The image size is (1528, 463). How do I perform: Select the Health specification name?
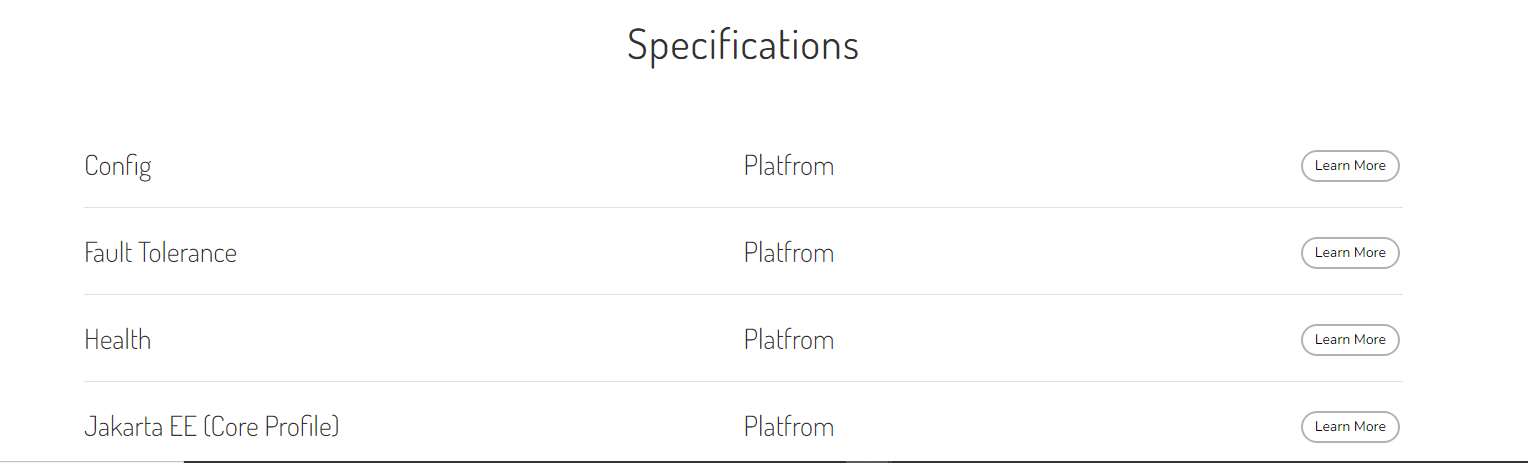pos(117,340)
